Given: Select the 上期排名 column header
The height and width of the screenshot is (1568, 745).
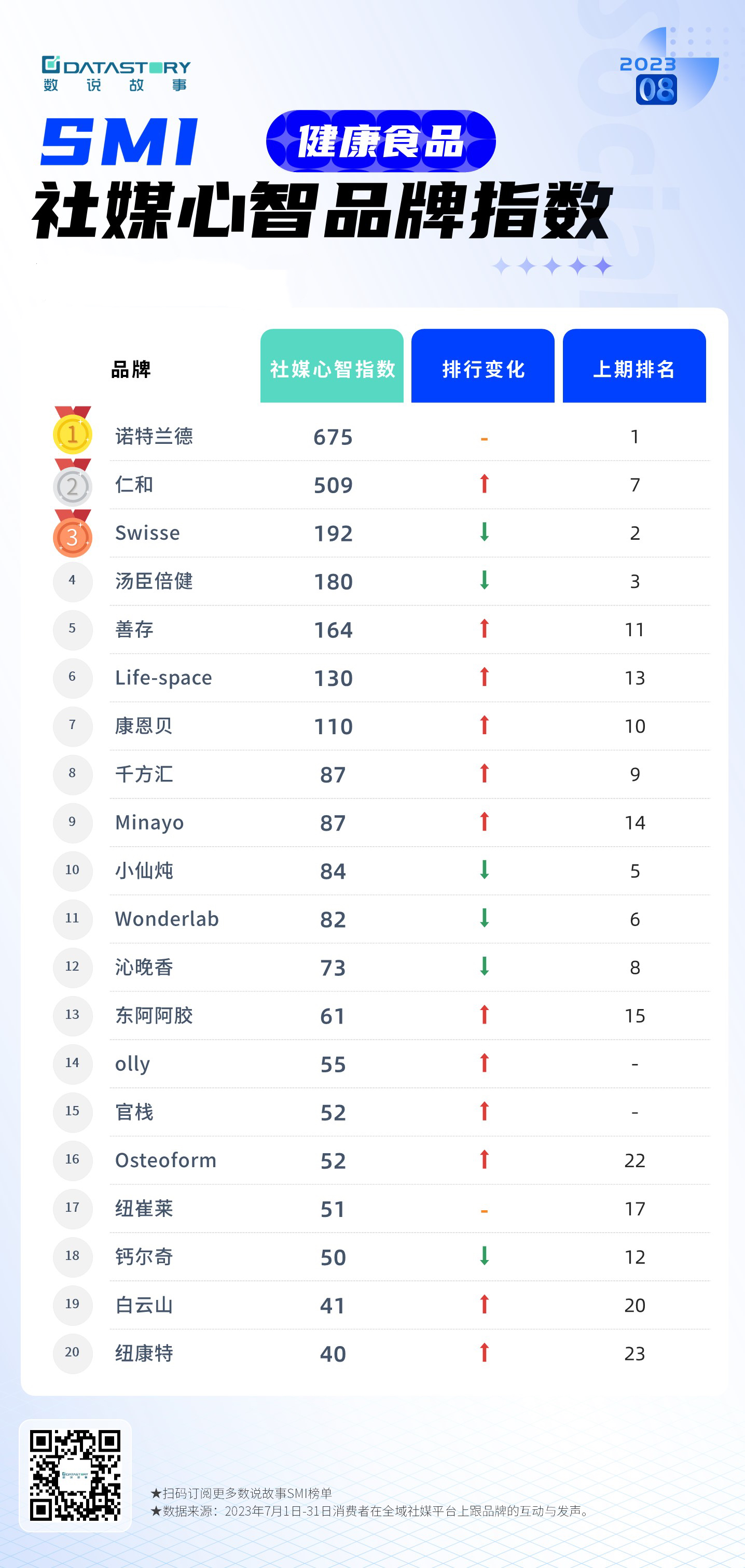Looking at the screenshot, I should (x=634, y=366).
